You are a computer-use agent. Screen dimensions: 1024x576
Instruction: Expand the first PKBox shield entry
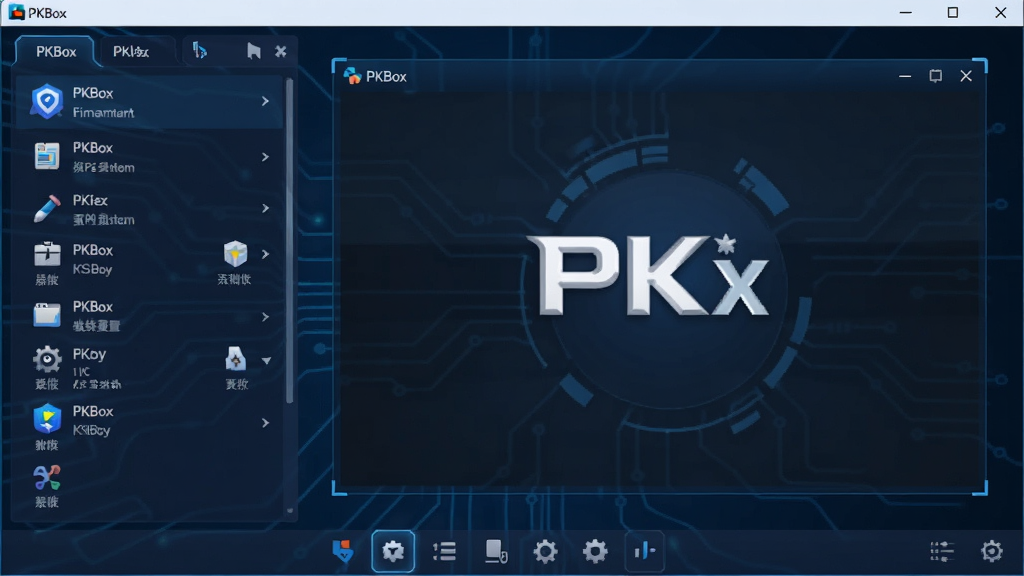(x=265, y=101)
